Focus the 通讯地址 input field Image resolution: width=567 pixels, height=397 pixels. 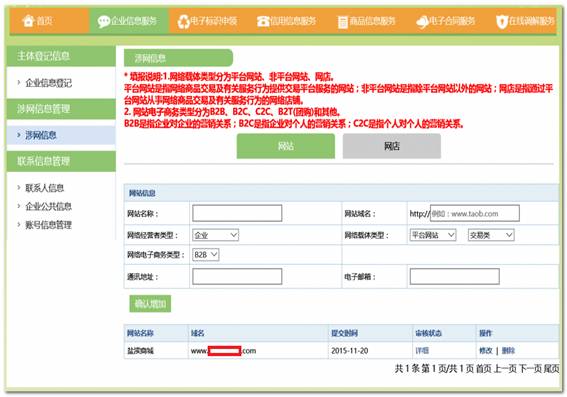click(237, 276)
